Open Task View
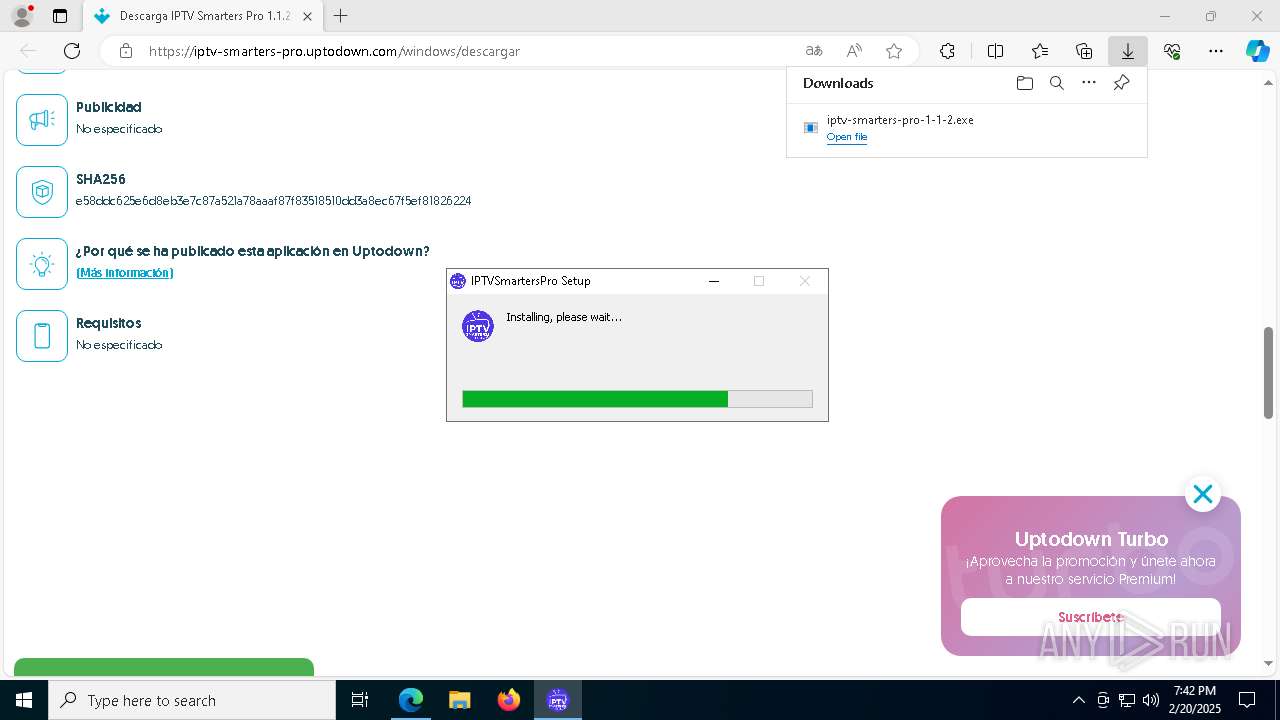Viewport: 1280px width, 720px height. (360, 700)
